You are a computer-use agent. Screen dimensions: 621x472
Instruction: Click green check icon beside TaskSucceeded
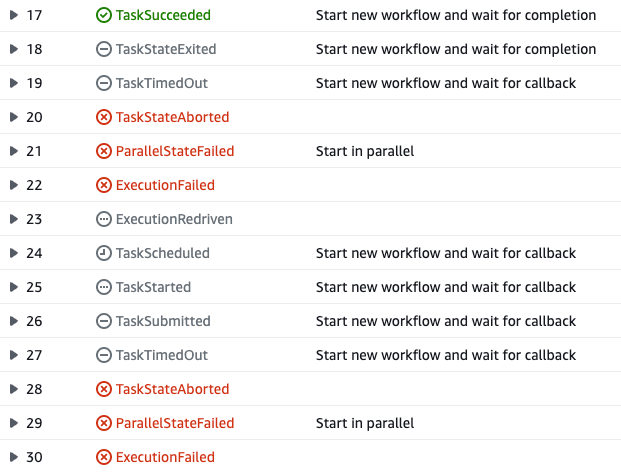coord(104,15)
